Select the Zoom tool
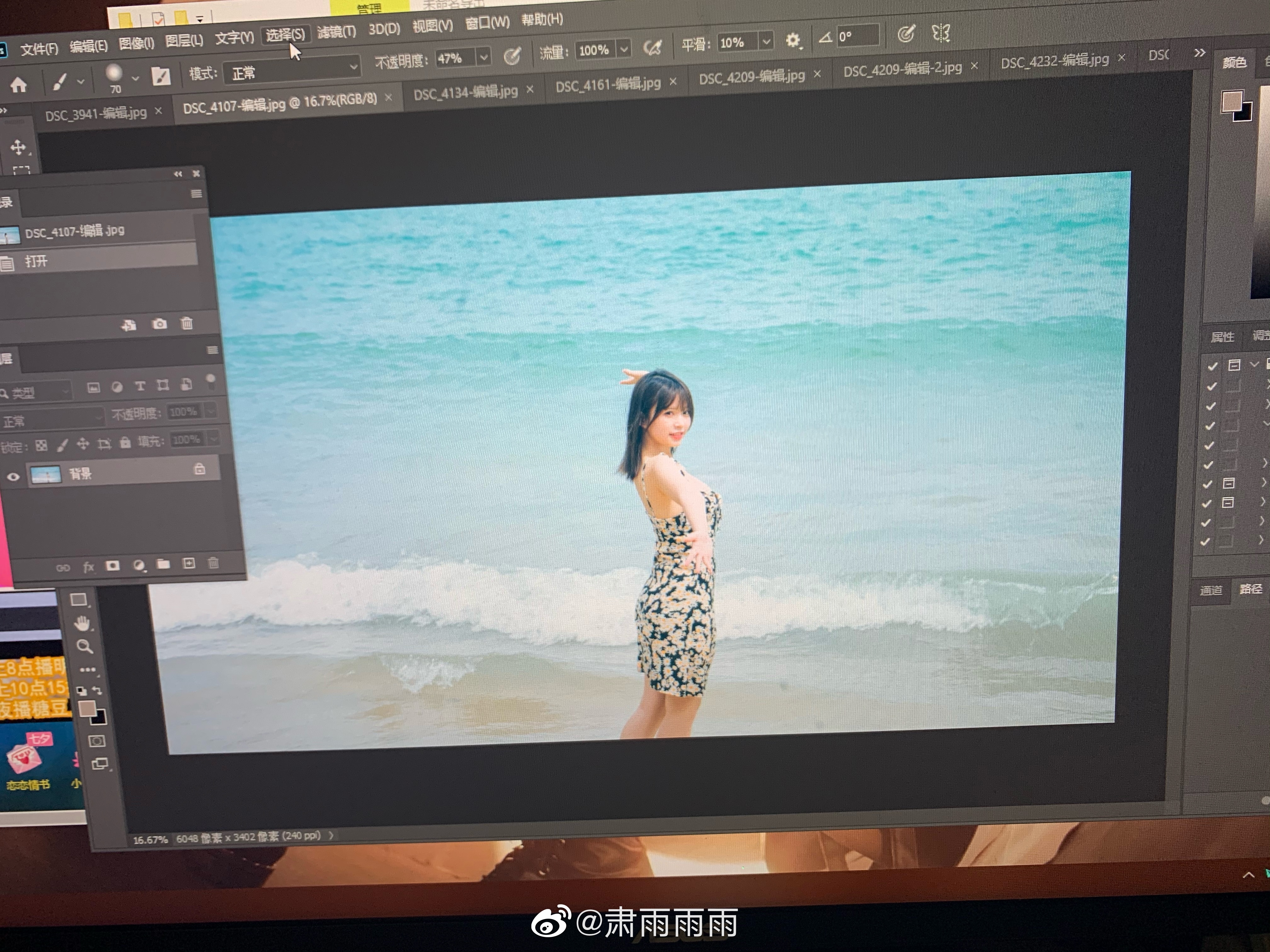The width and height of the screenshot is (1270, 952). [85, 647]
